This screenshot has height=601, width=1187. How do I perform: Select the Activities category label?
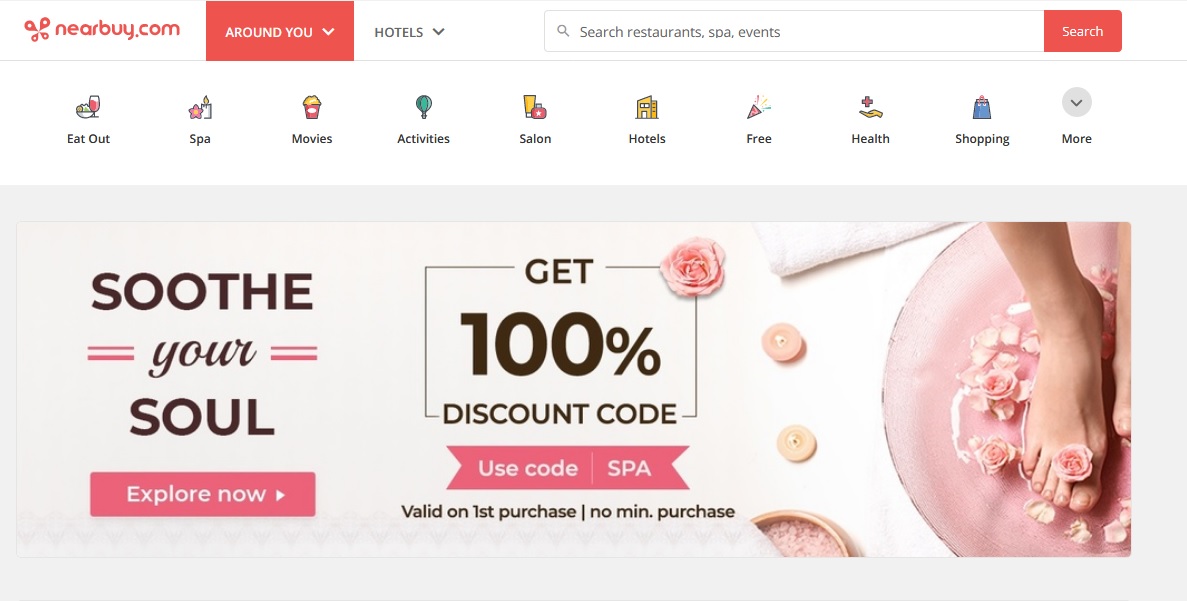click(x=424, y=139)
